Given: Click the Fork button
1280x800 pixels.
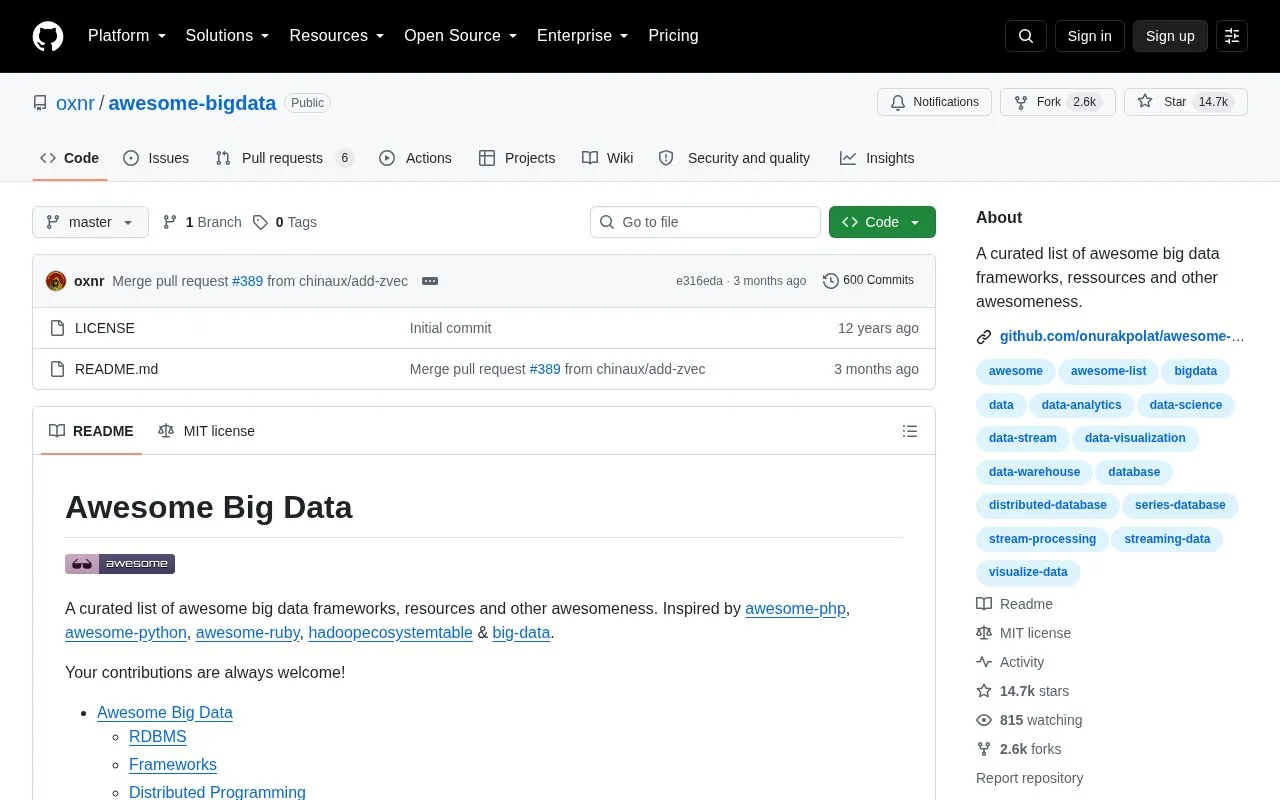Looking at the screenshot, I should point(1057,102).
